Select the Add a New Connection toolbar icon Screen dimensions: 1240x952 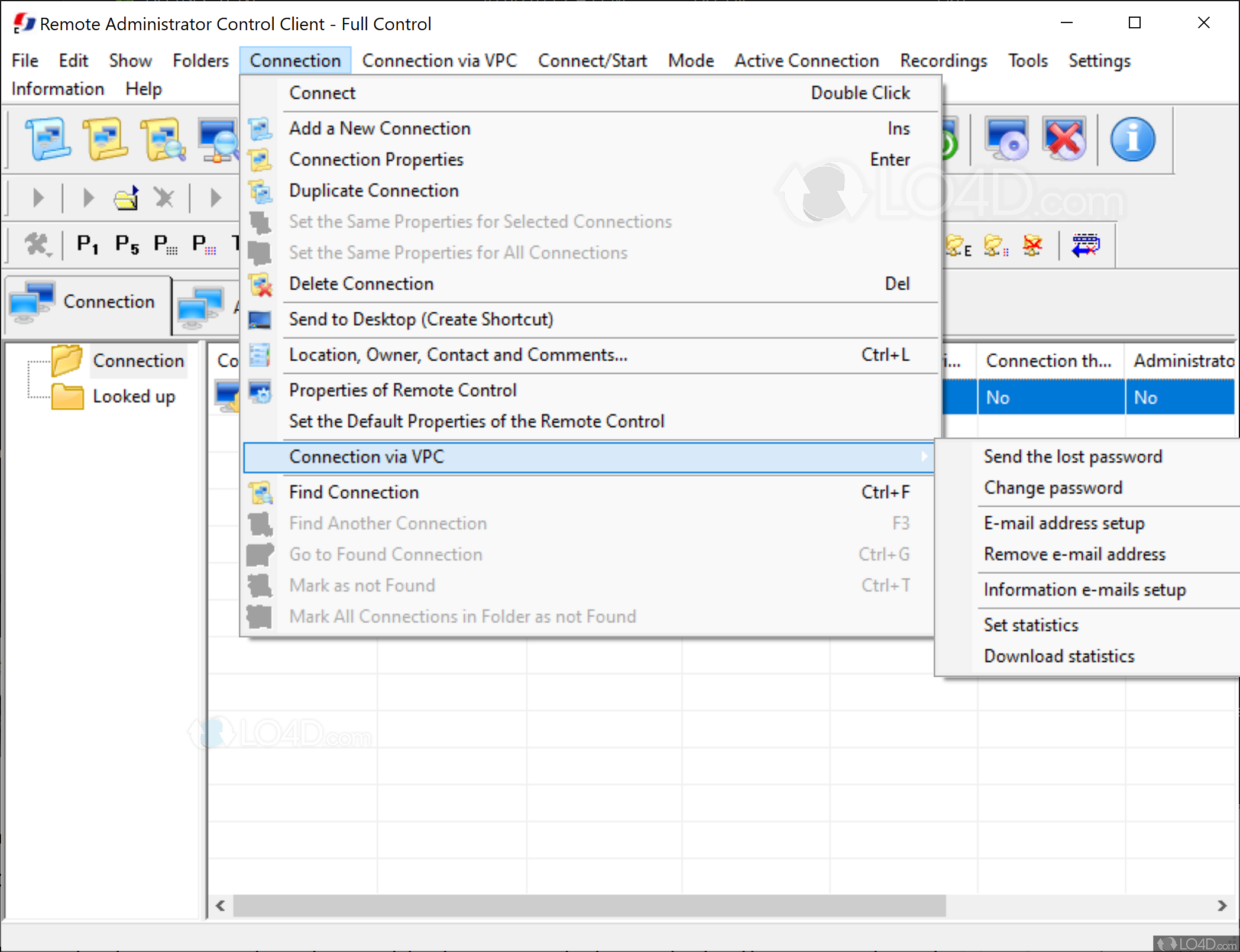point(47,139)
